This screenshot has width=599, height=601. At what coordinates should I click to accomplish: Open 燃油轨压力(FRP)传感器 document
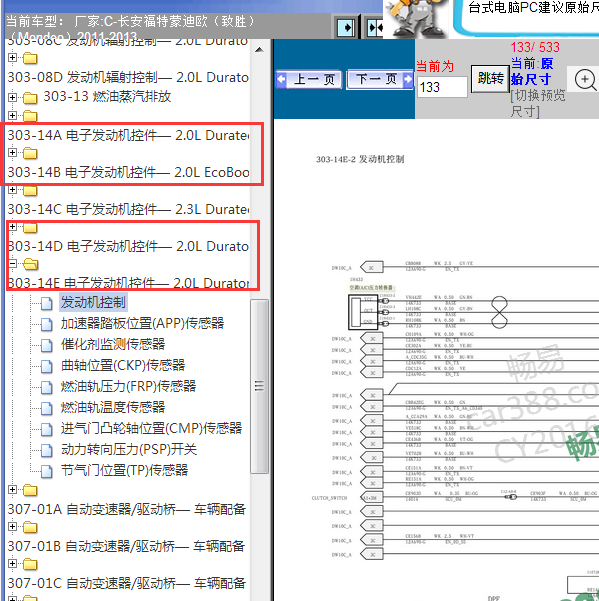pos(128,386)
